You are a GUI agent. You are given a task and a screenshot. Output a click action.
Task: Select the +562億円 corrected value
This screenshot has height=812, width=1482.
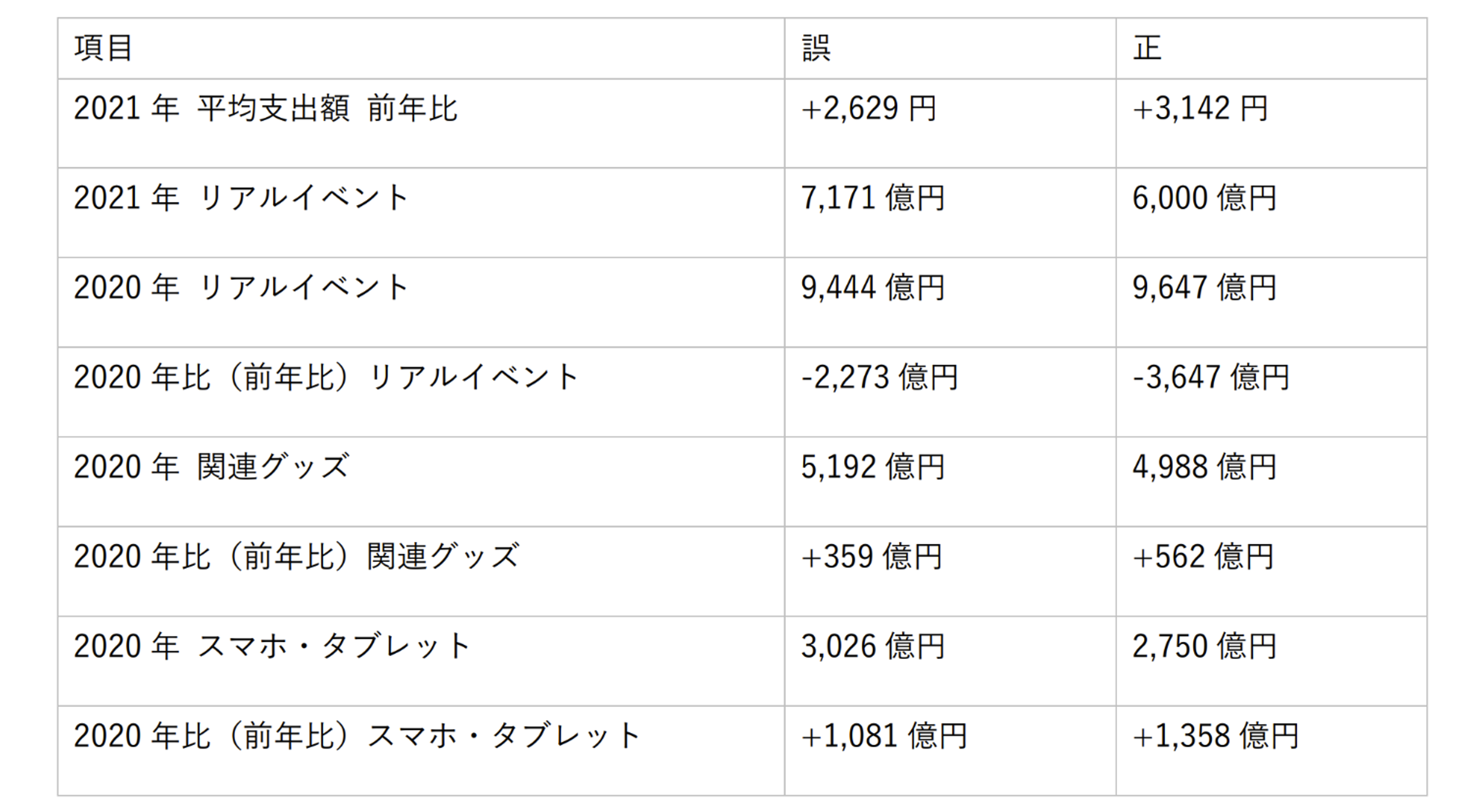pyautogui.click(x=1203, y=556)
